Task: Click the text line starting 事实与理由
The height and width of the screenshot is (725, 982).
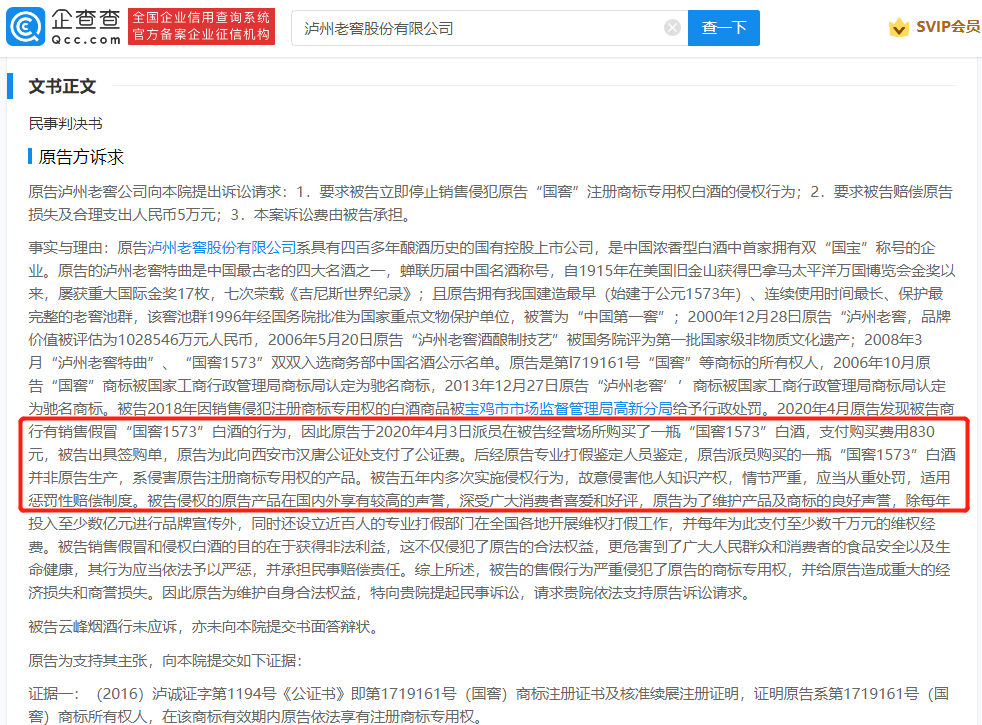Action: click(482, 248)
